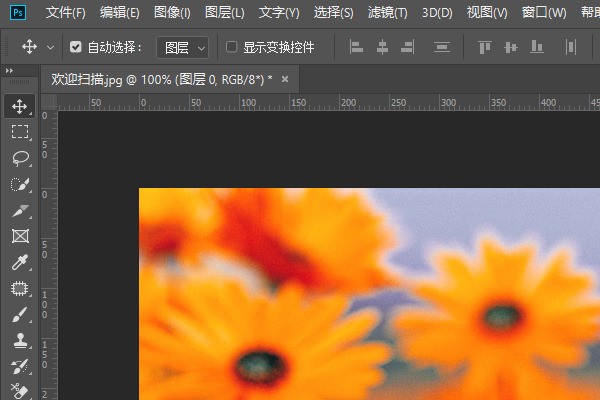Select the Move tool in the toolbox
600x400 pixels.
20,106
